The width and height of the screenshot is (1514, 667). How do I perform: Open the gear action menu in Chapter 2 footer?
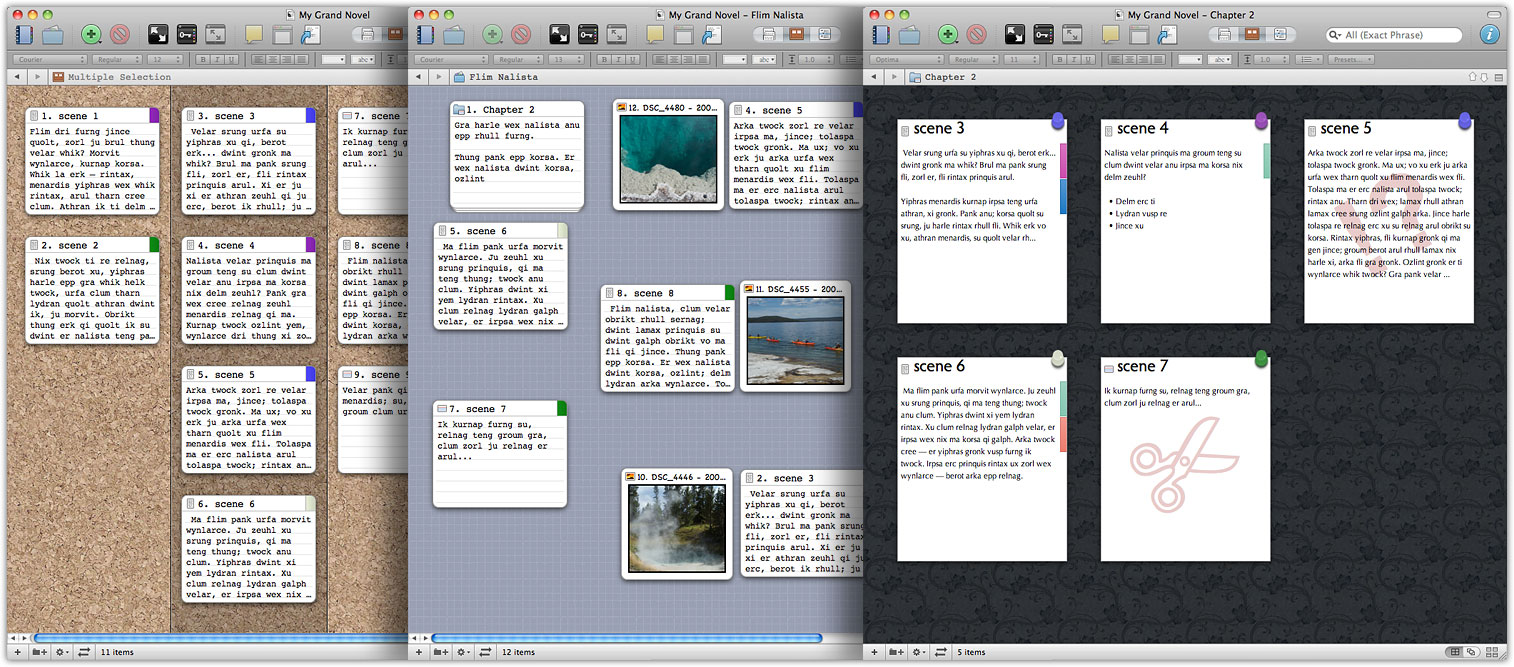click(918, 652)
